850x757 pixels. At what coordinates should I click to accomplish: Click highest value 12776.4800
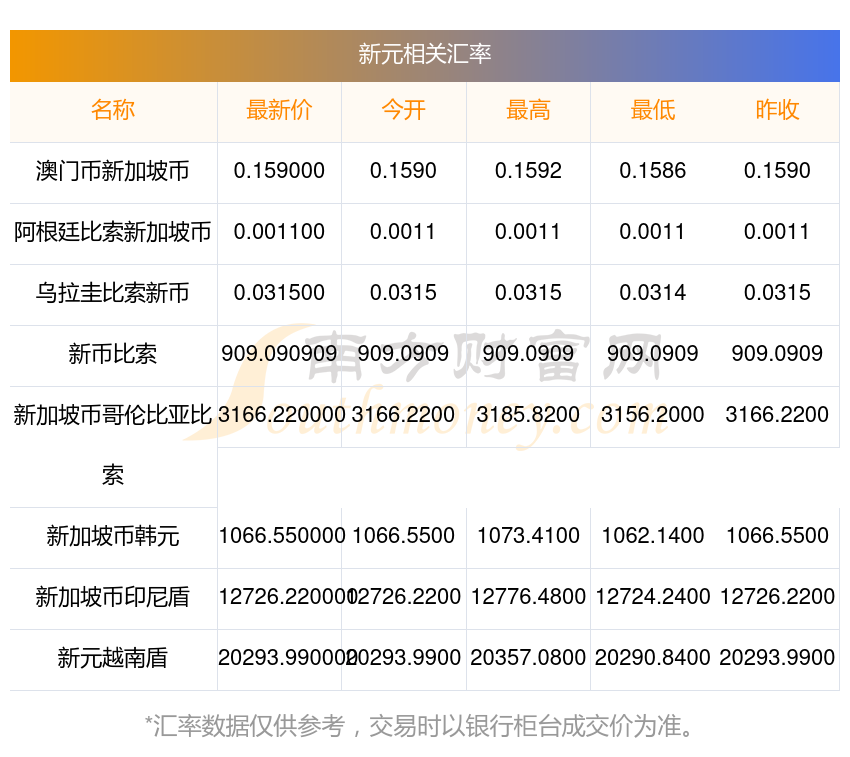pos(528,596)
